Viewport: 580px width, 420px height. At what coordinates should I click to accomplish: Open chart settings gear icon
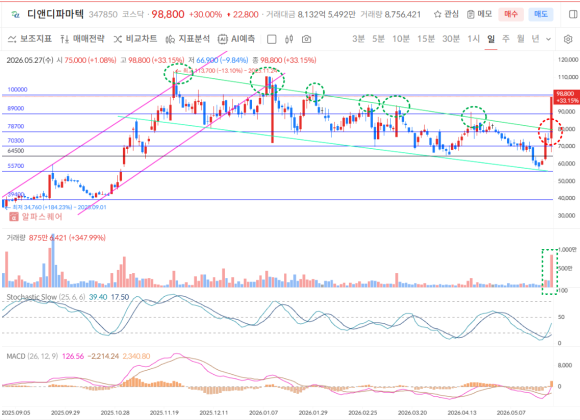click(x=568, y=39)
